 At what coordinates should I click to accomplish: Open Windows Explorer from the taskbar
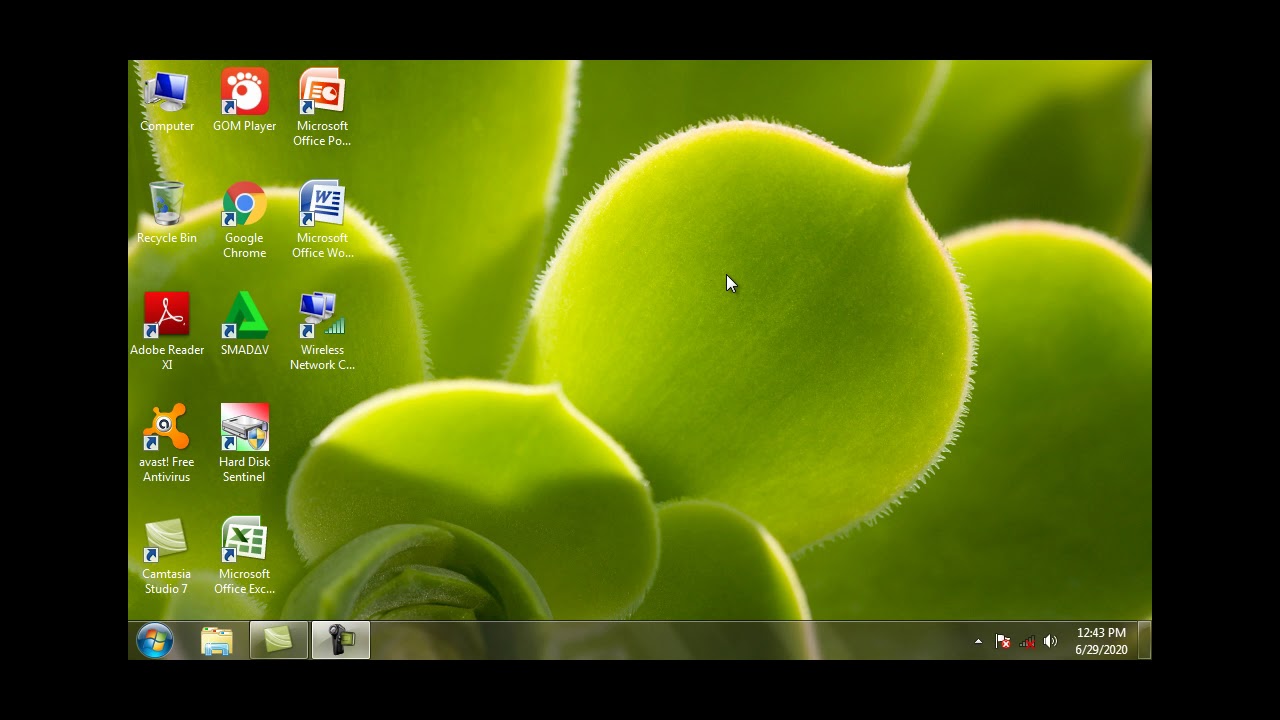pos(216,641)
